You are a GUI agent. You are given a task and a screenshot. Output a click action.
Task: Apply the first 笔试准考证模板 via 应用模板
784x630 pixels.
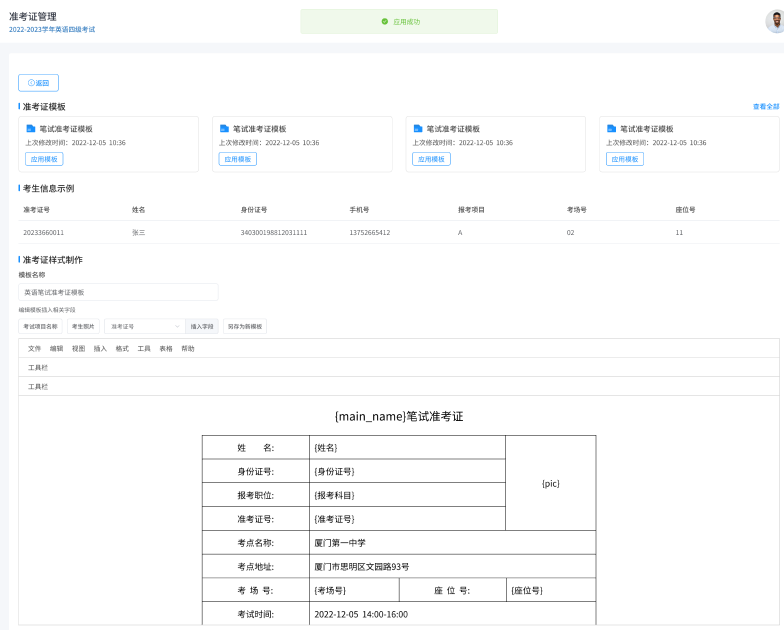coord(44,159)
